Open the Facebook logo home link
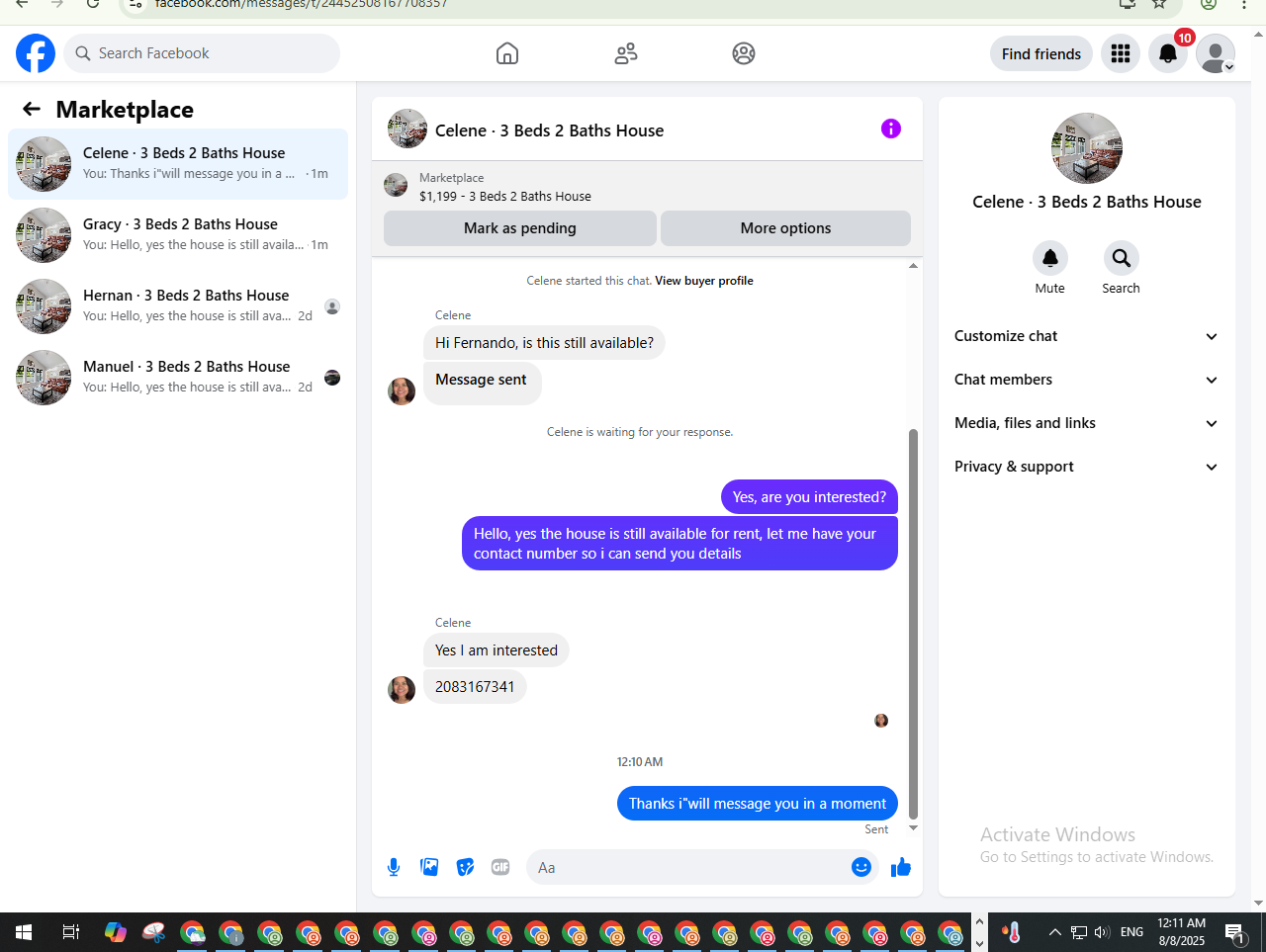 [36, 53]
